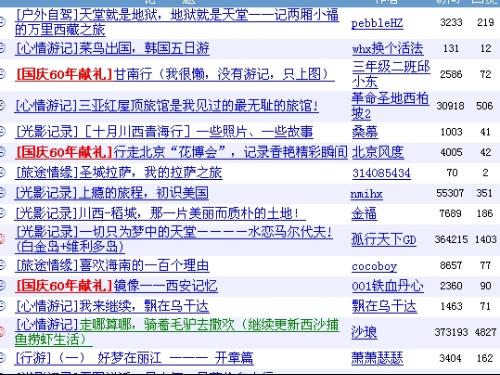
Task: Open the 十月川西青海行 photo thread
Action: click(164, 132)
